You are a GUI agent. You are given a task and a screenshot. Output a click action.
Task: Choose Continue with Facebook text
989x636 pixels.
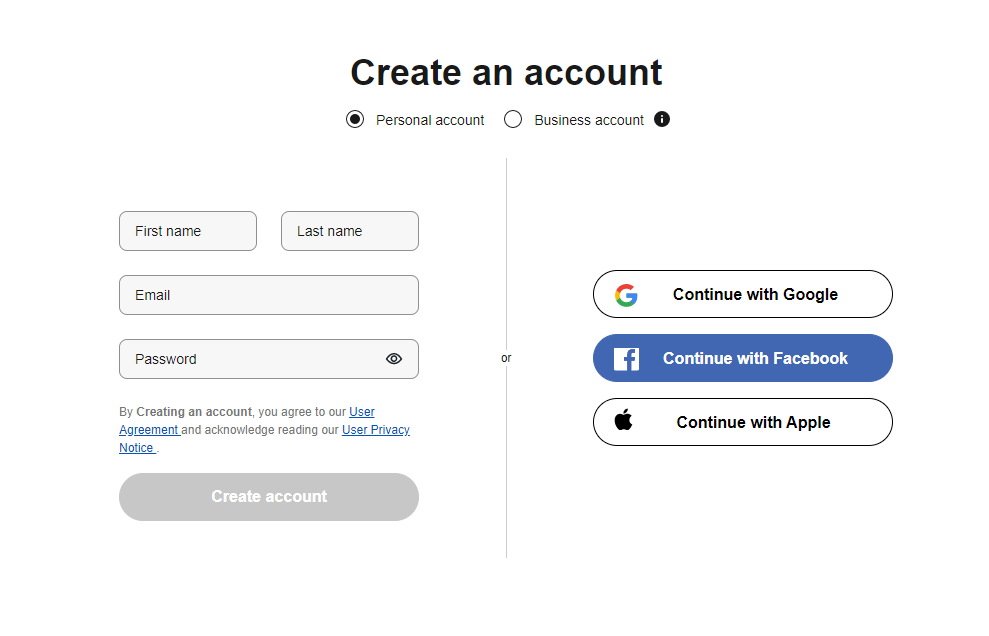pos(755,359)
